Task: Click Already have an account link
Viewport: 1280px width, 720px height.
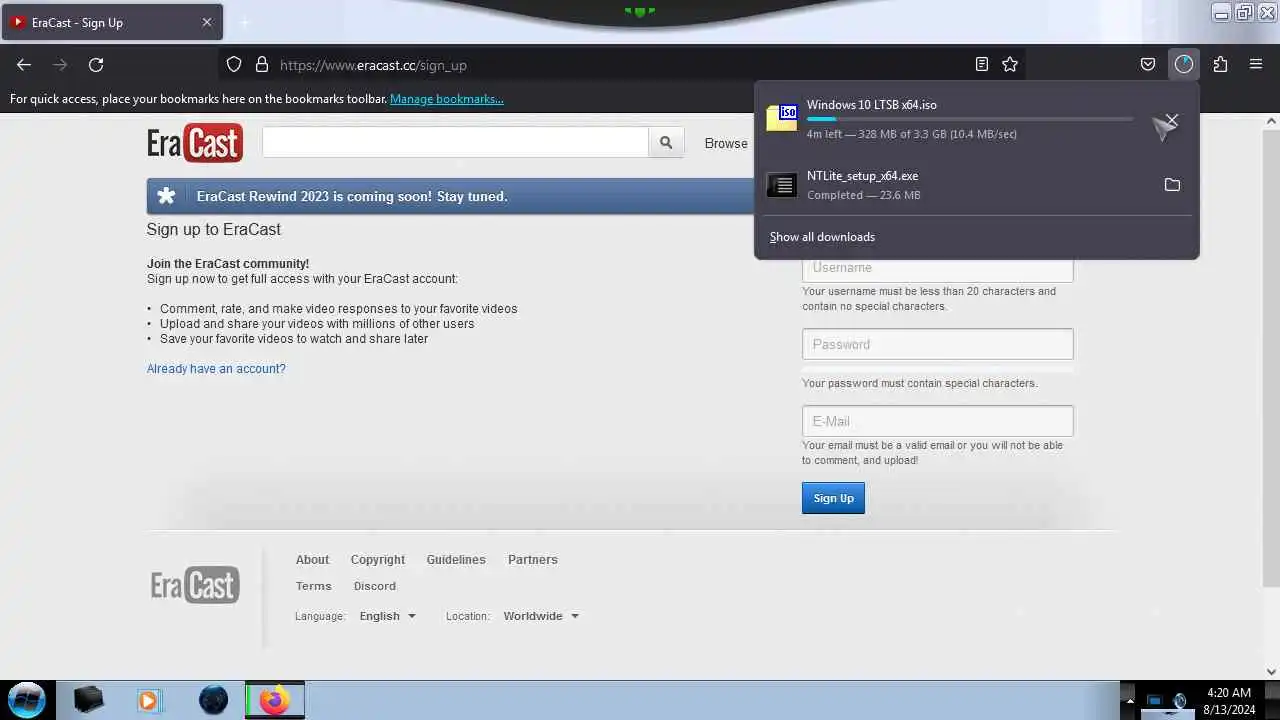Action: (x=216, y=369)
